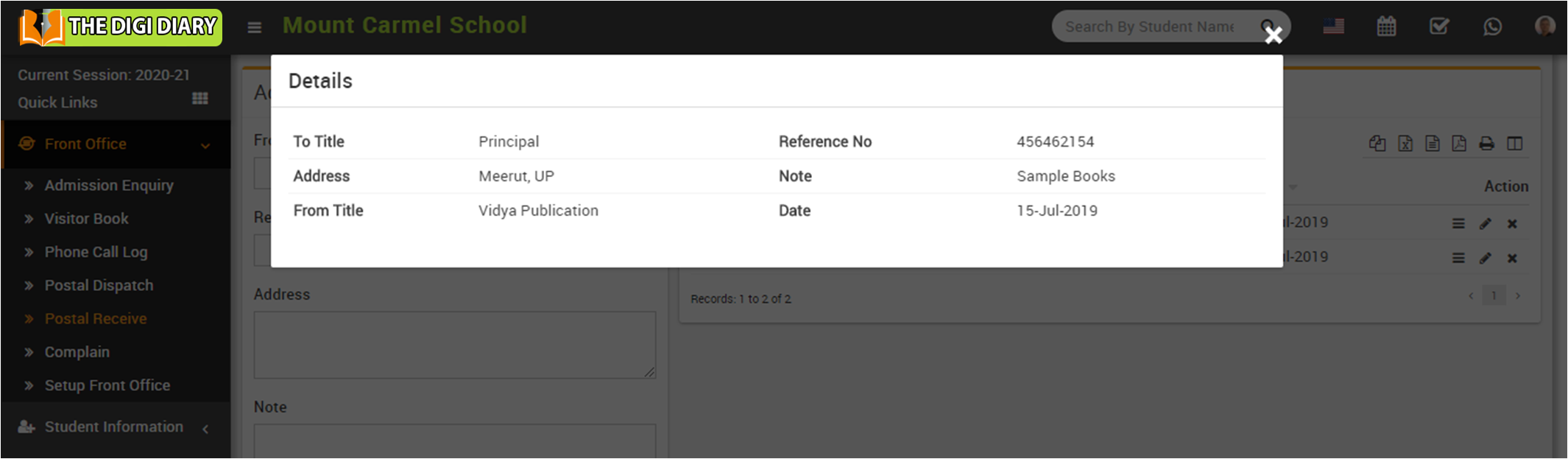Open the task checklist icon in header

(x=1438, y=27)
